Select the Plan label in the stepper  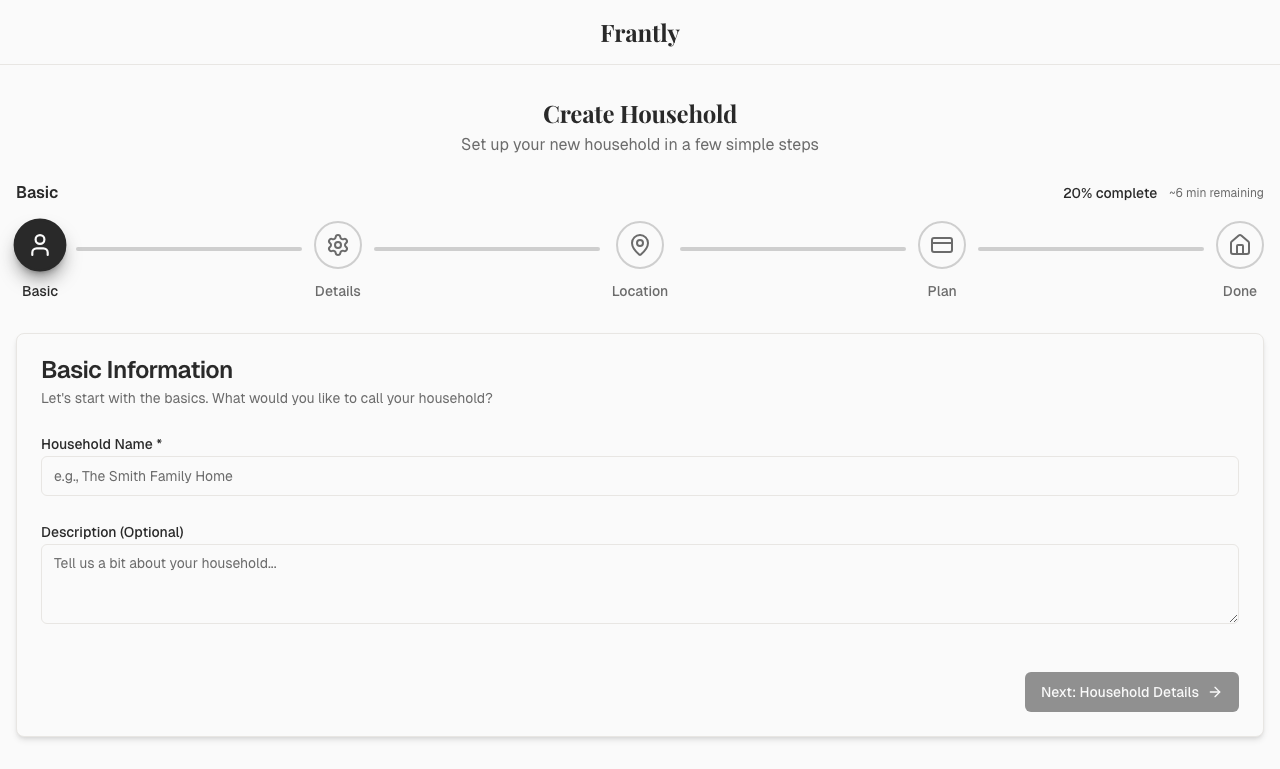point(942,291)
